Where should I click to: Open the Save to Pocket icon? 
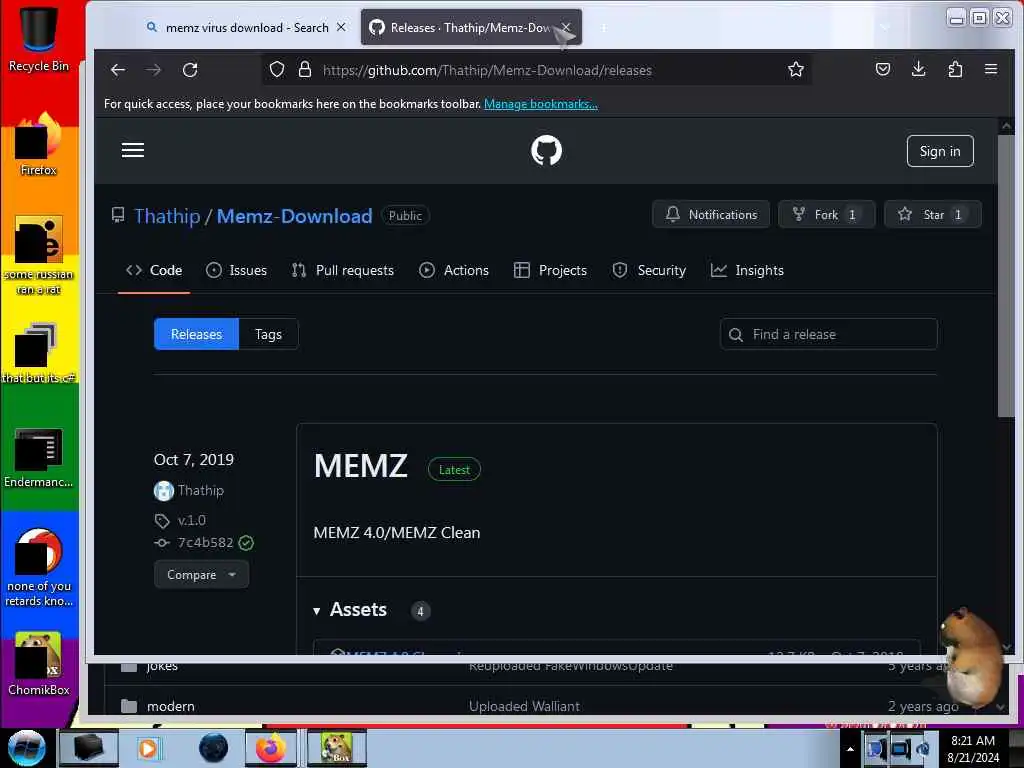[883, 69]
